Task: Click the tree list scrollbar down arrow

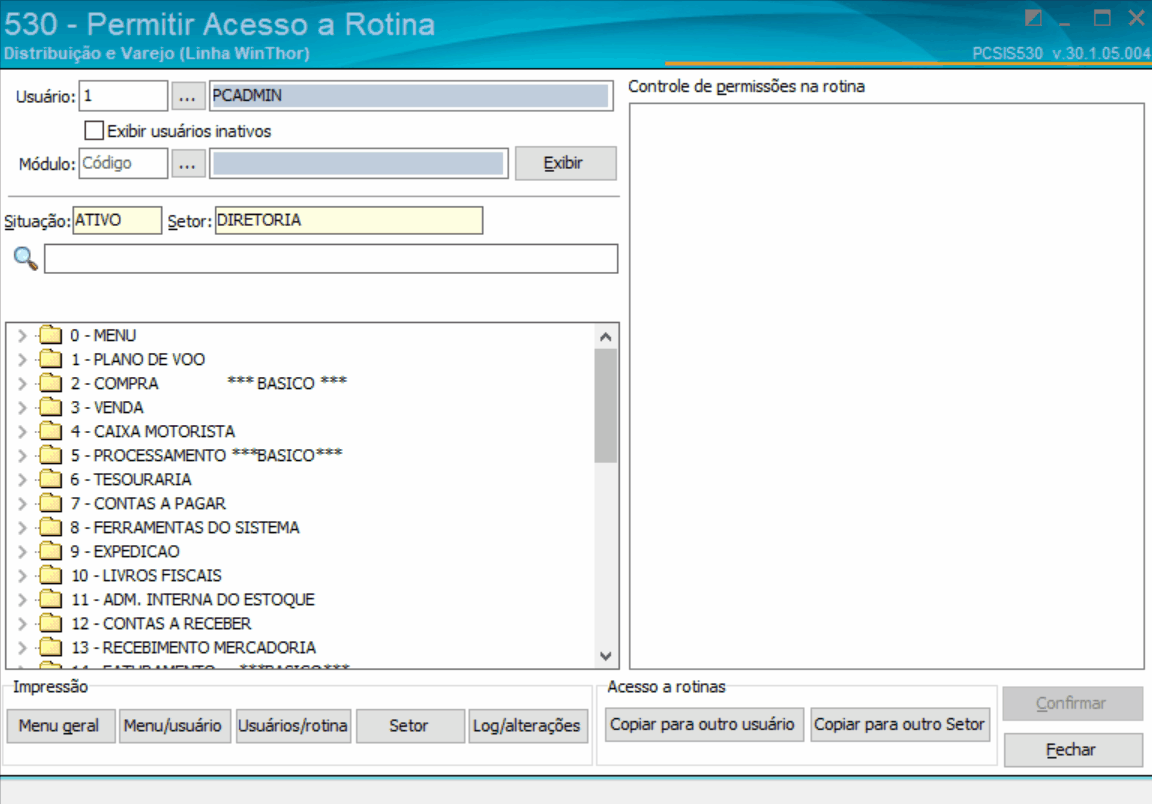Action: tap(605, 656)
